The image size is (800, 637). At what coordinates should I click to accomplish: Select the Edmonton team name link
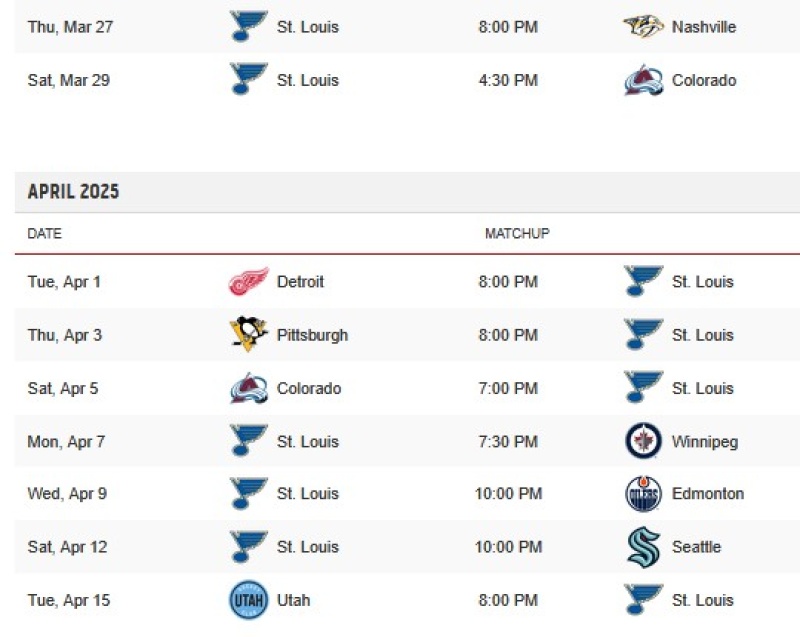(708, 494)
